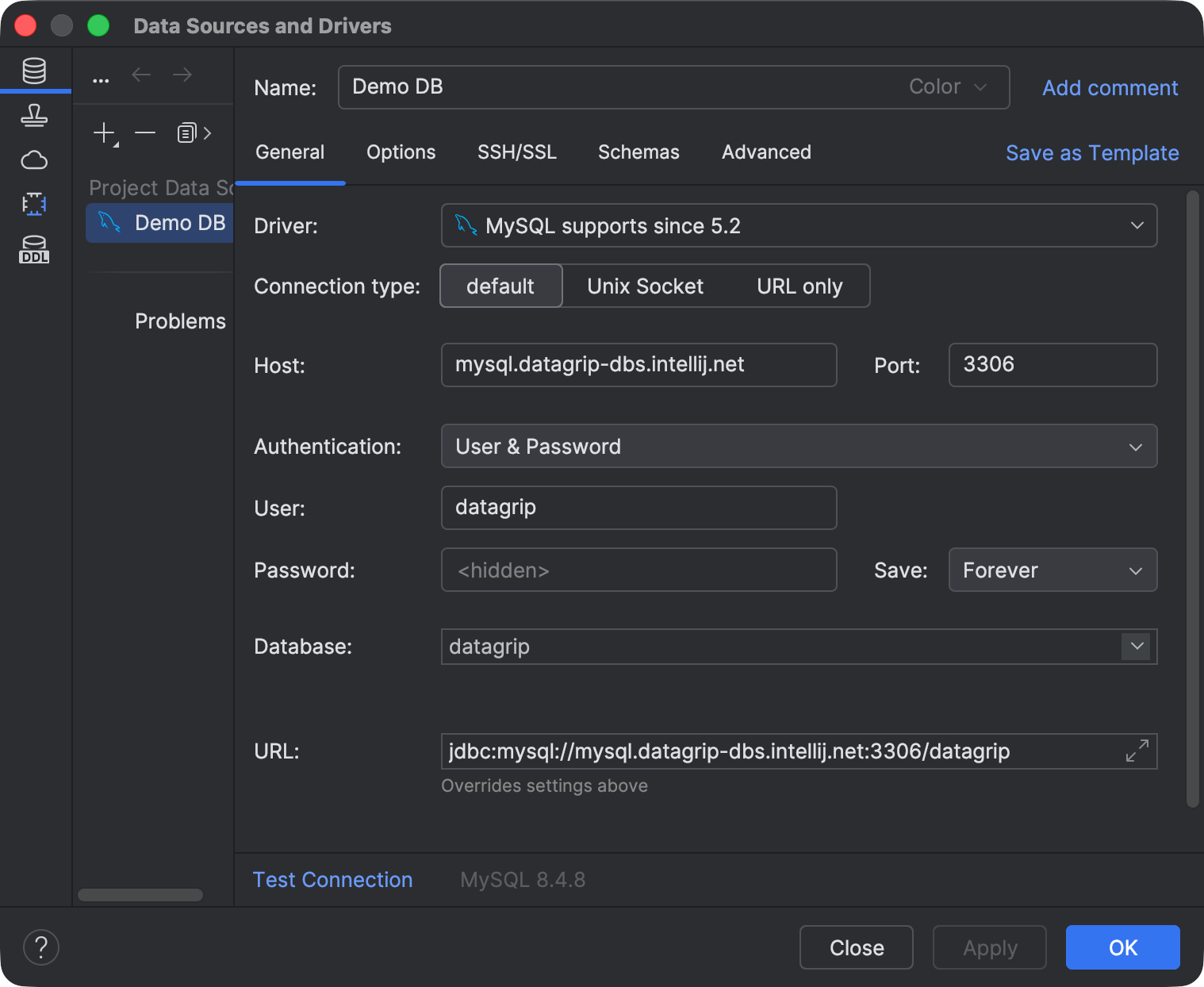Screen dimensions: 1204x987
Task: Focus the Host input field
Action: tap(638, 364)
